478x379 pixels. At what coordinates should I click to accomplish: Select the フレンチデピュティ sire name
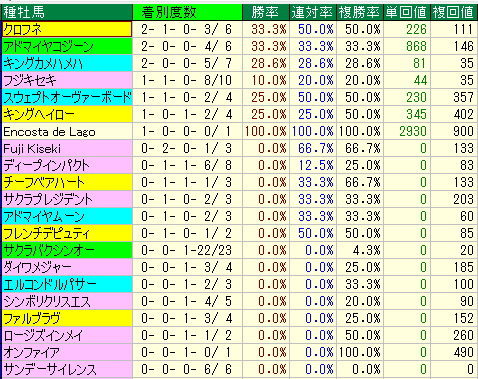[x=46, y=233]
